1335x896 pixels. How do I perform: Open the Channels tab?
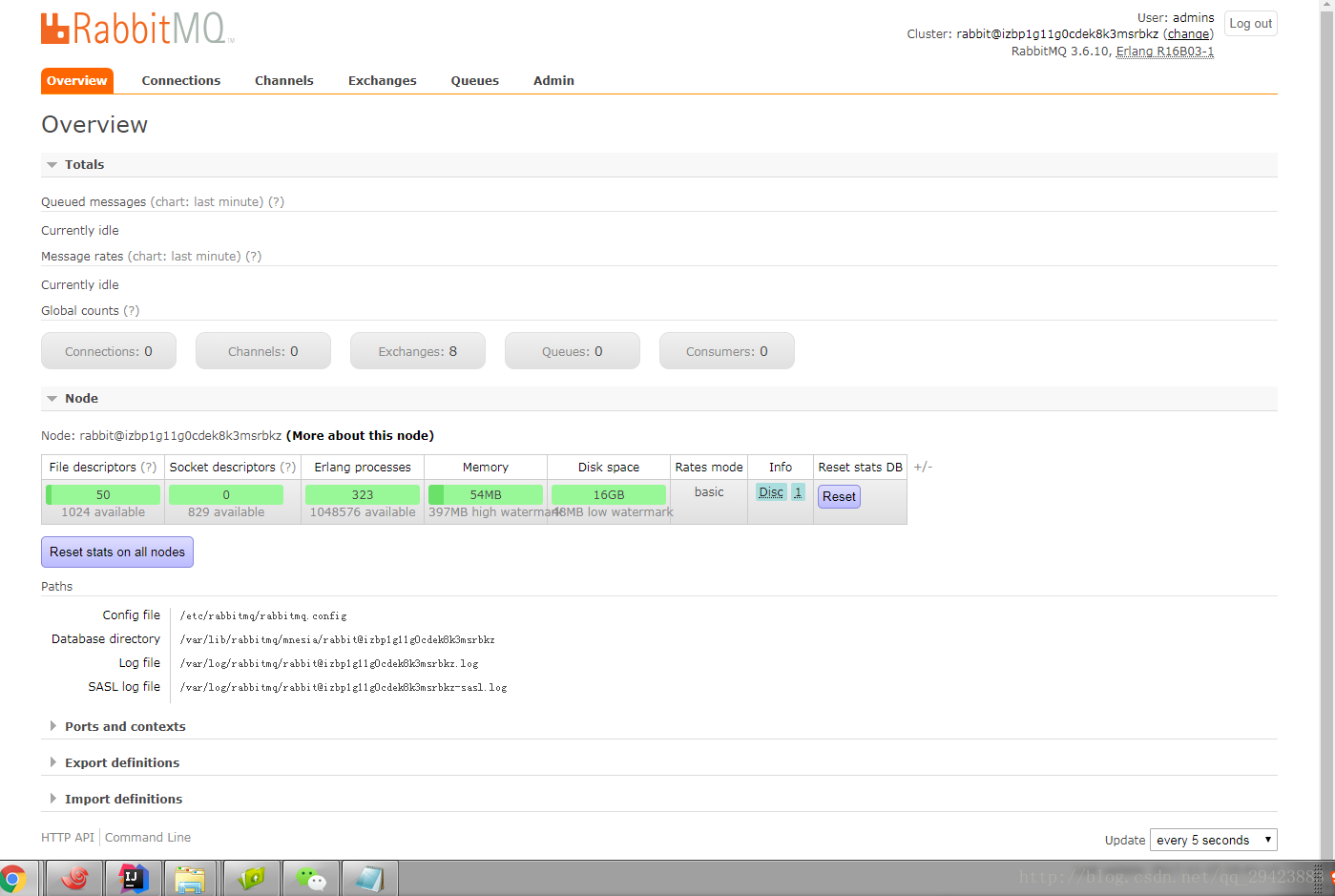click(284, 81)
